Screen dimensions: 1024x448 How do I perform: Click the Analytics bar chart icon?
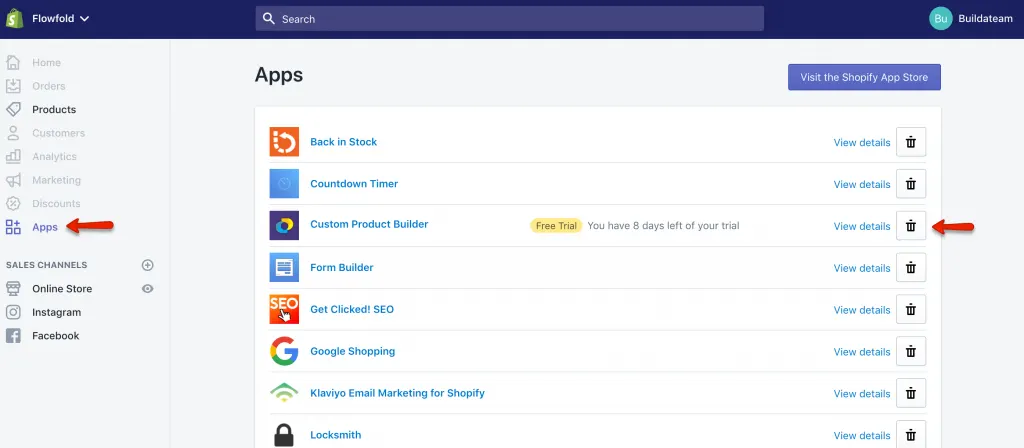[13, 157]
